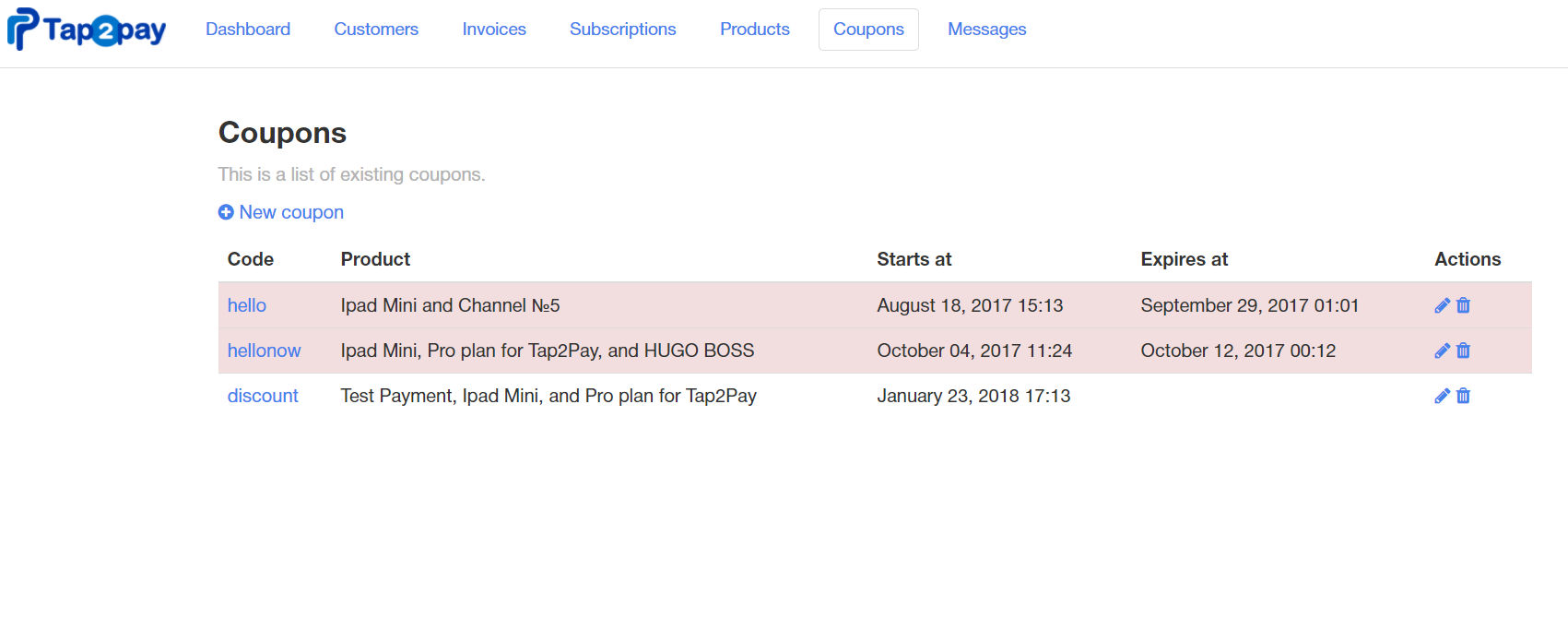Screen dimensions: 1568x630
Task: Click the plus icon beside New coupon
Action: click(226, 212)
